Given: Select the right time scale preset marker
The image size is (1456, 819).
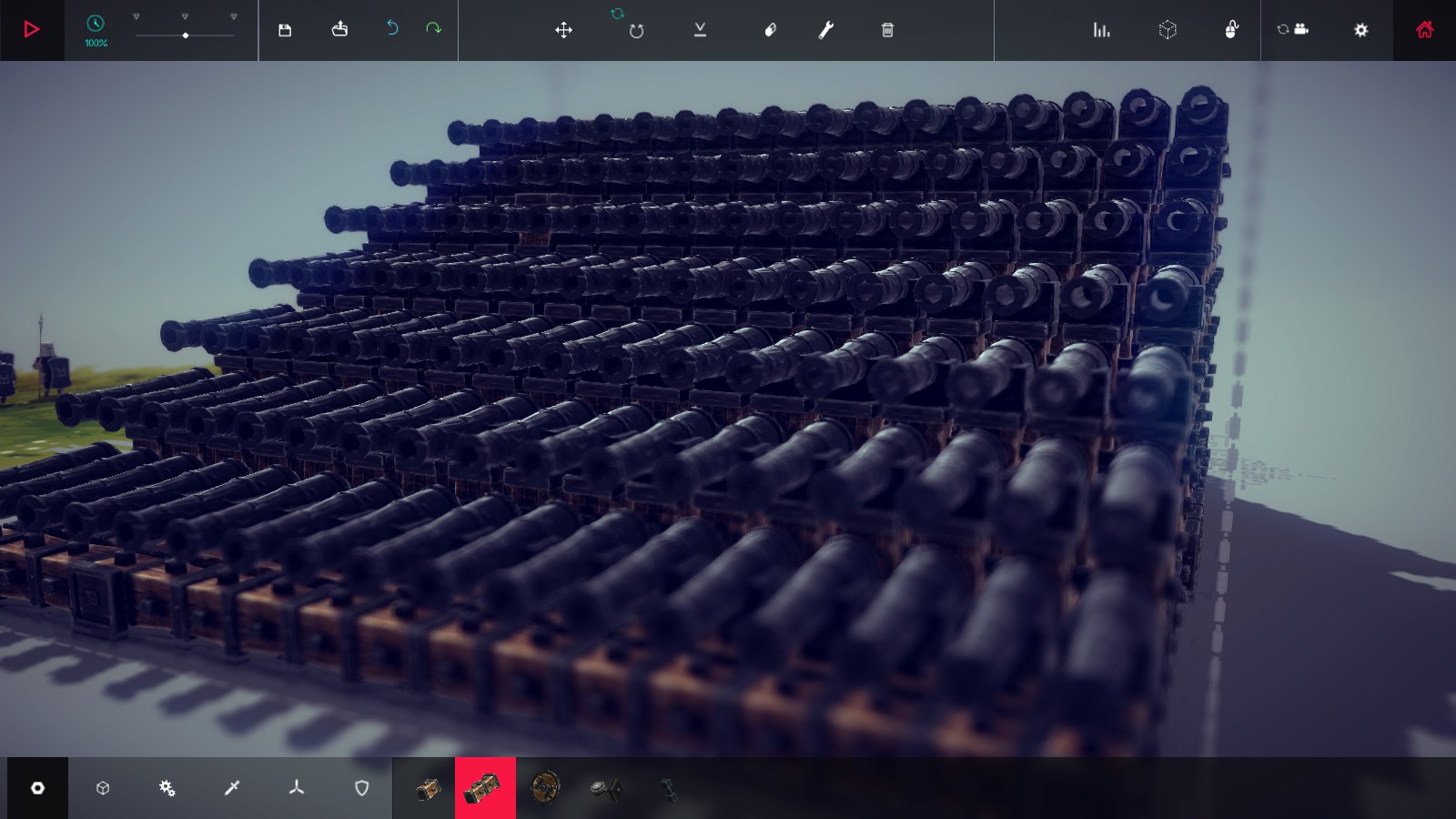Looking at the screenshot, I should click(234, 16).
